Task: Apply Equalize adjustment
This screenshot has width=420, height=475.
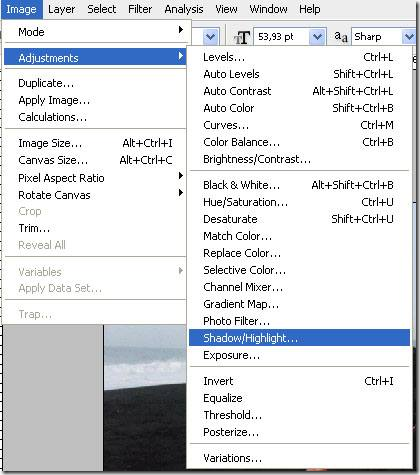Action: (x=299, y=398)
